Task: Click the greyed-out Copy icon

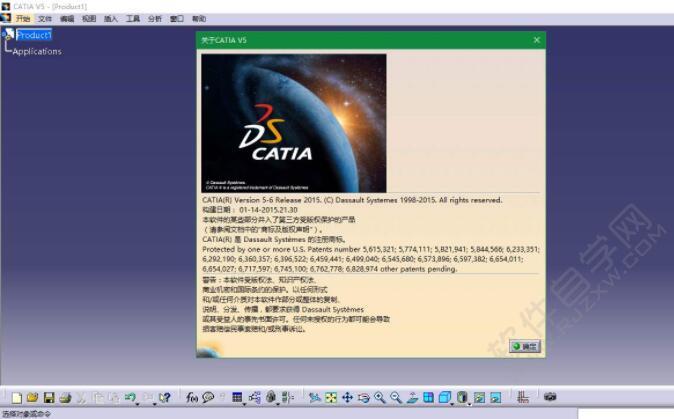Action: [x=98, y=398]
